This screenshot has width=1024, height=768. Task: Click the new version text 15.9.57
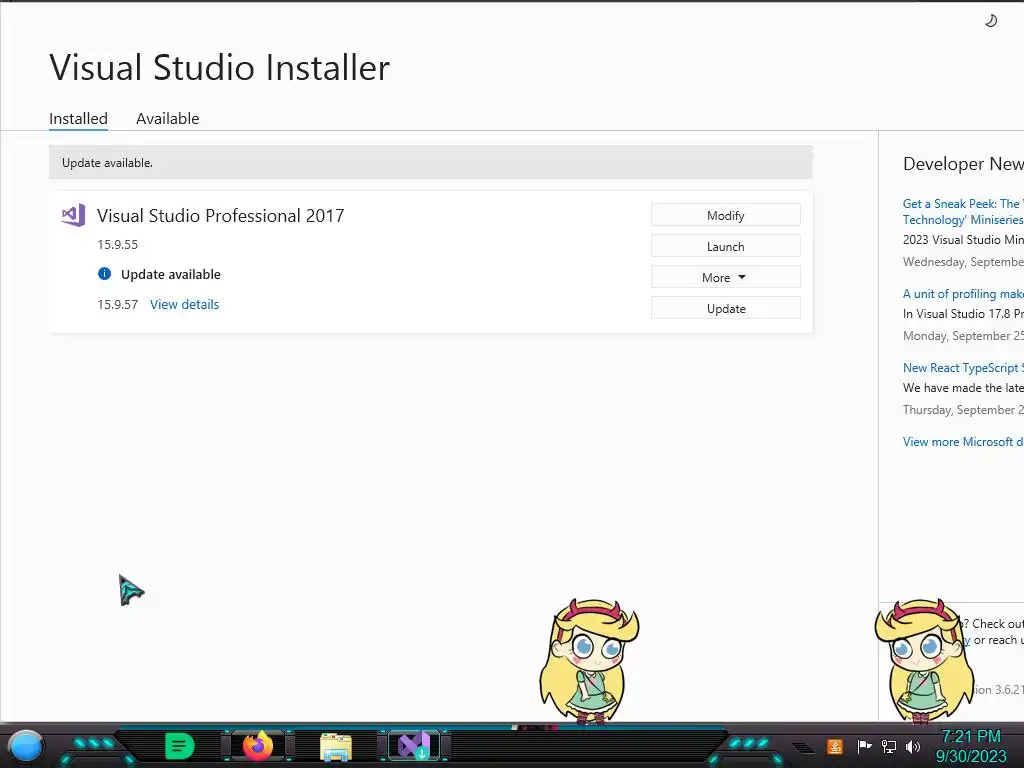(118, 304)
